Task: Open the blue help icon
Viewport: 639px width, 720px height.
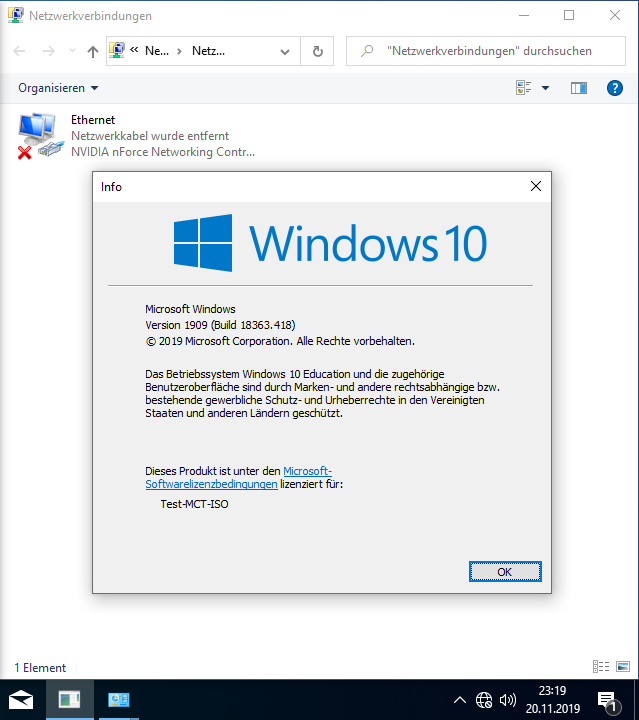Action: [x=615, y=88]
